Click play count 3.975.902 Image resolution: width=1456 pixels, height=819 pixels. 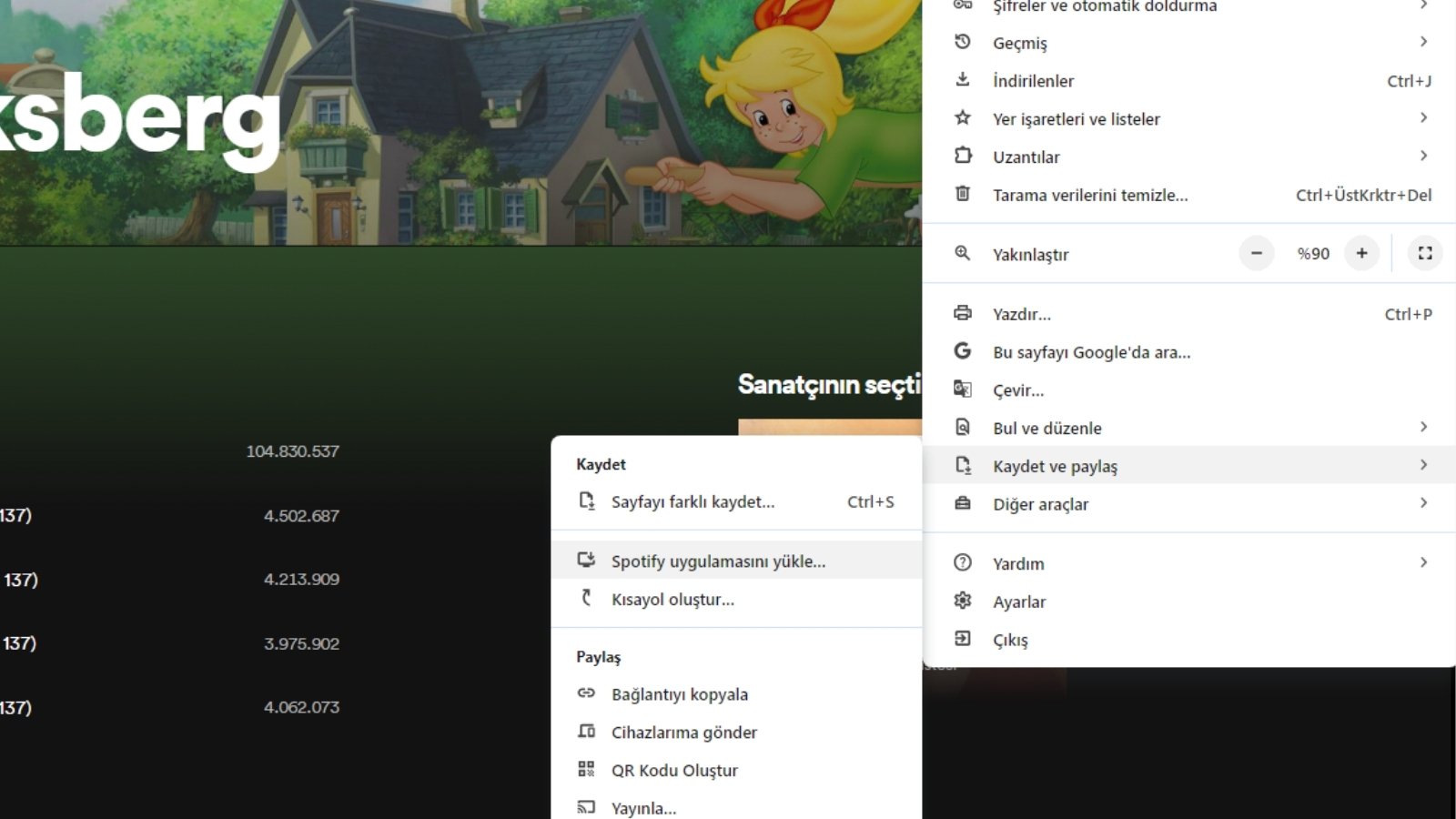[301, 643]
